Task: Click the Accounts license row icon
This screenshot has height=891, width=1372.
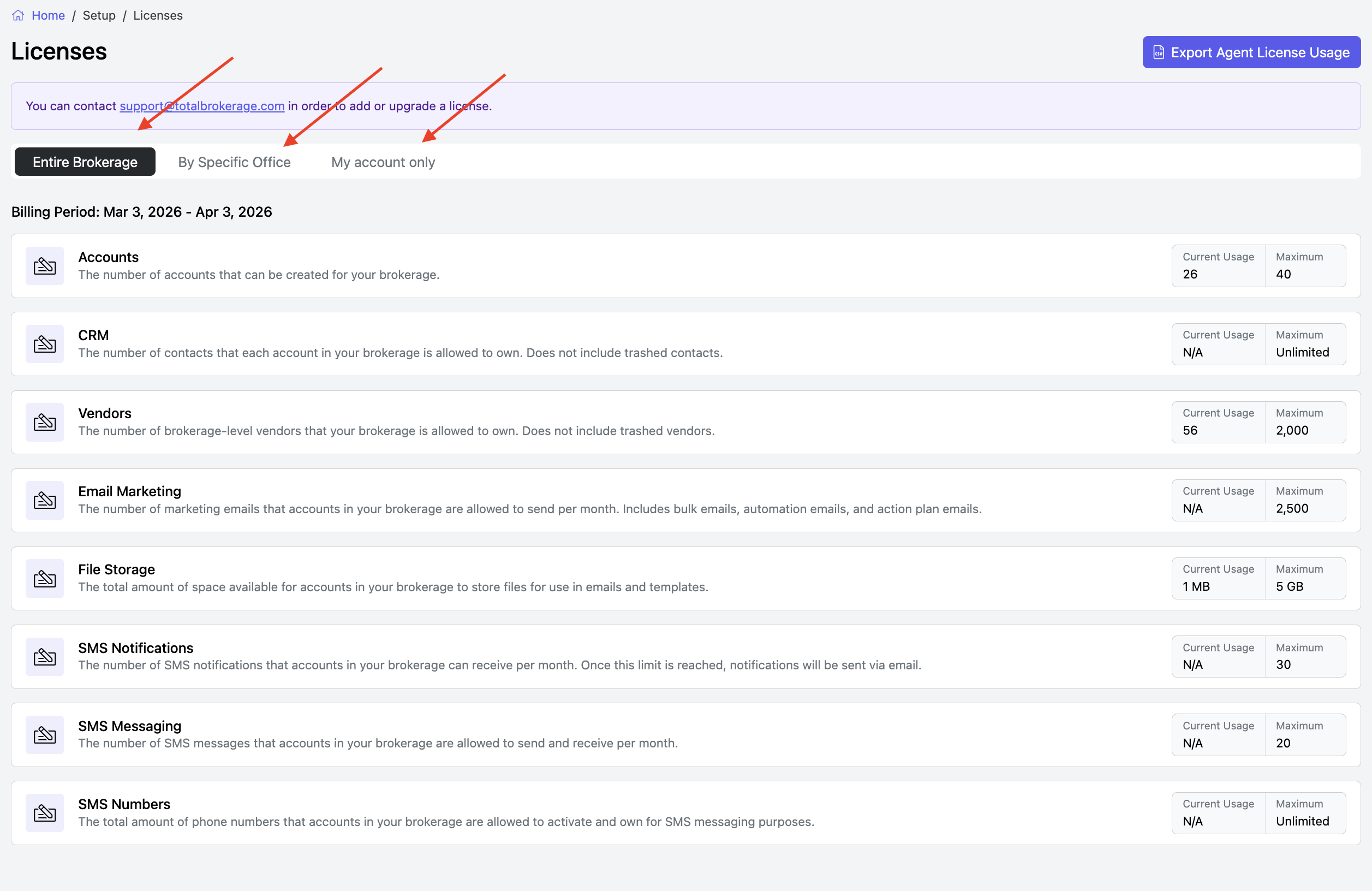Action: 44,266
